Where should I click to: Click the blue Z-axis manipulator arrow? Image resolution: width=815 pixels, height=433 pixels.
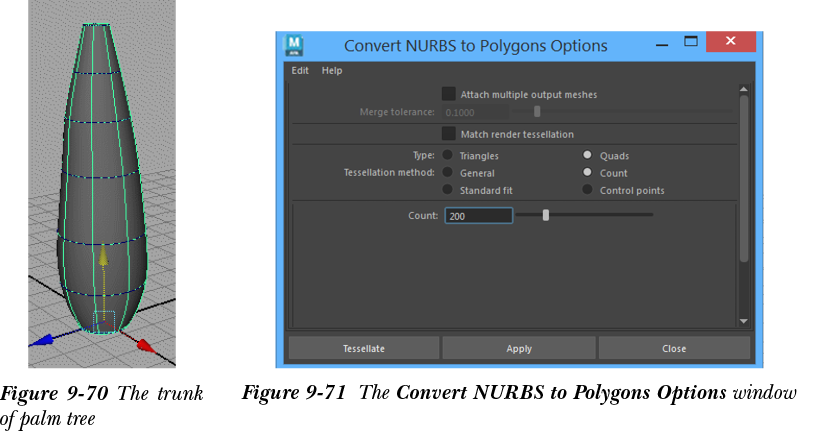[39, 340]
